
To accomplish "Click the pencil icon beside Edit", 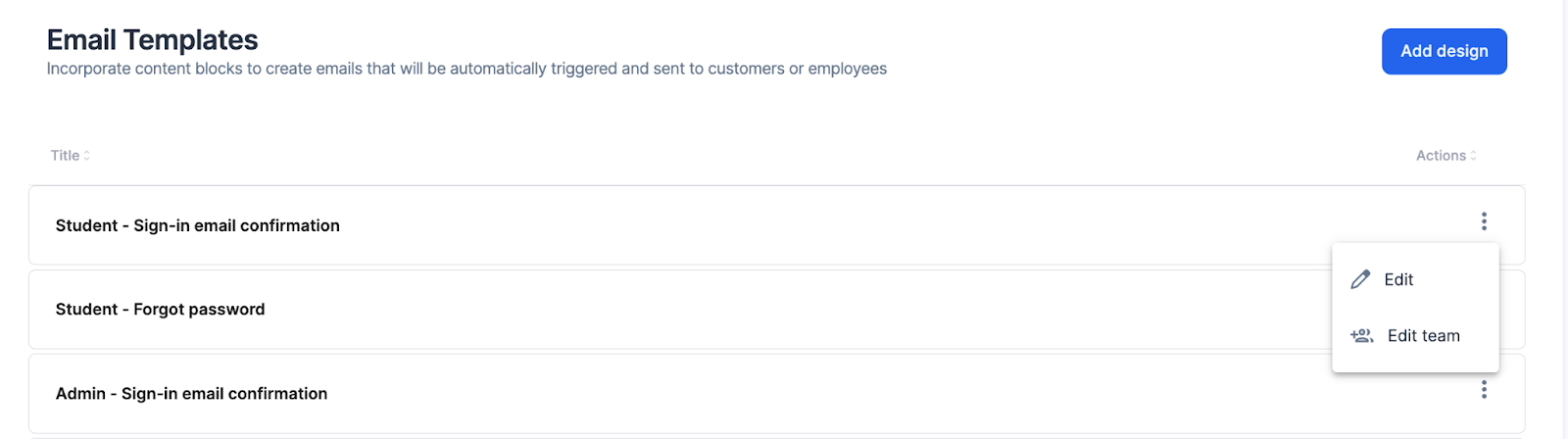I will tap(1360, 279).
